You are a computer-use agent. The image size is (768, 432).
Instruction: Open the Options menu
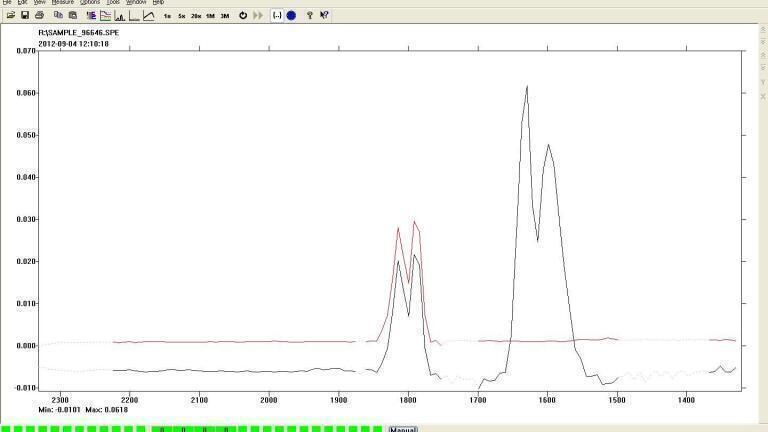click(90, 2)
